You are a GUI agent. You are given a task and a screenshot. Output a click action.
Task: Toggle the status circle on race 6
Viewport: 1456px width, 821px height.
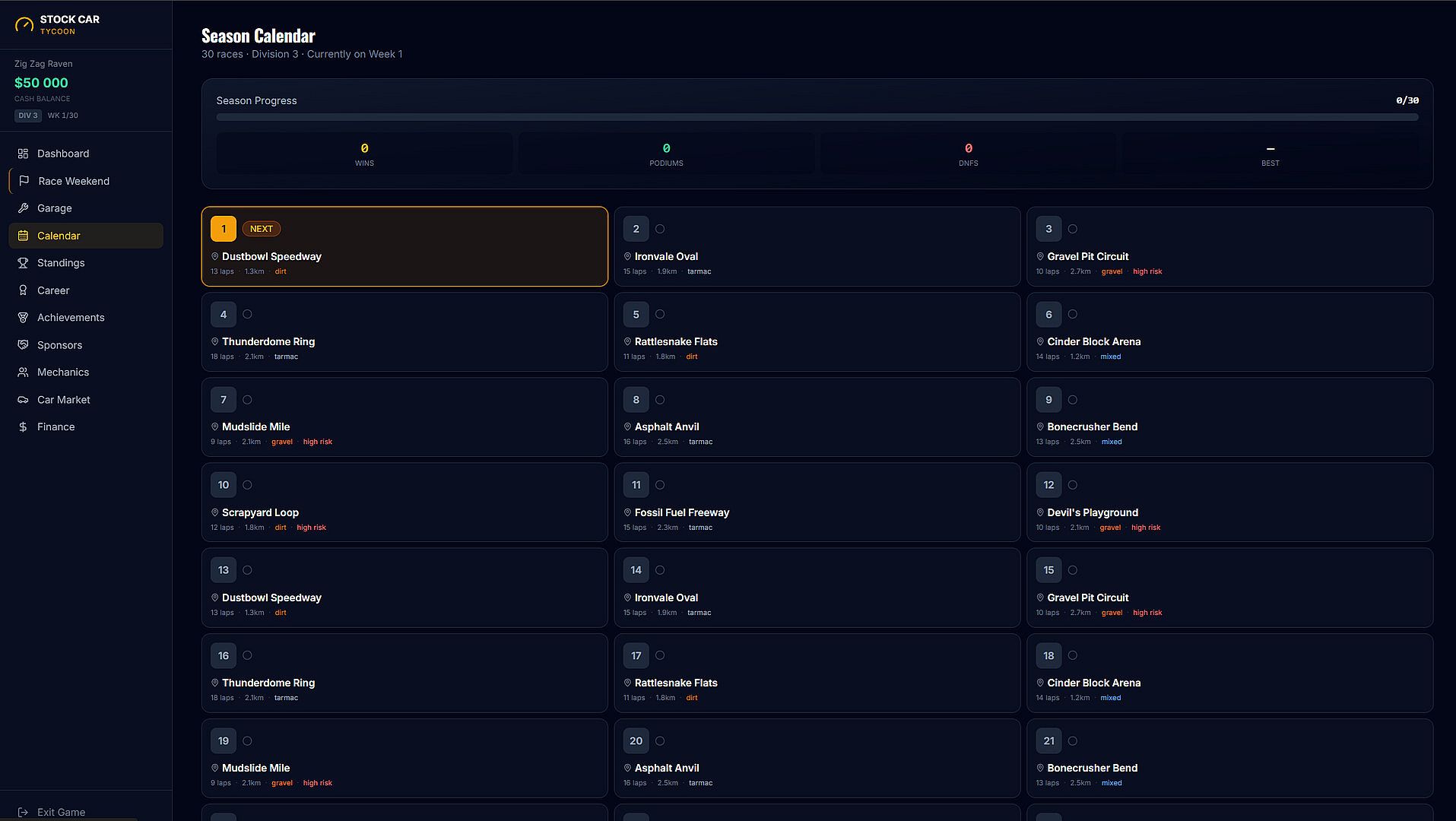[x=1073, y=314]
